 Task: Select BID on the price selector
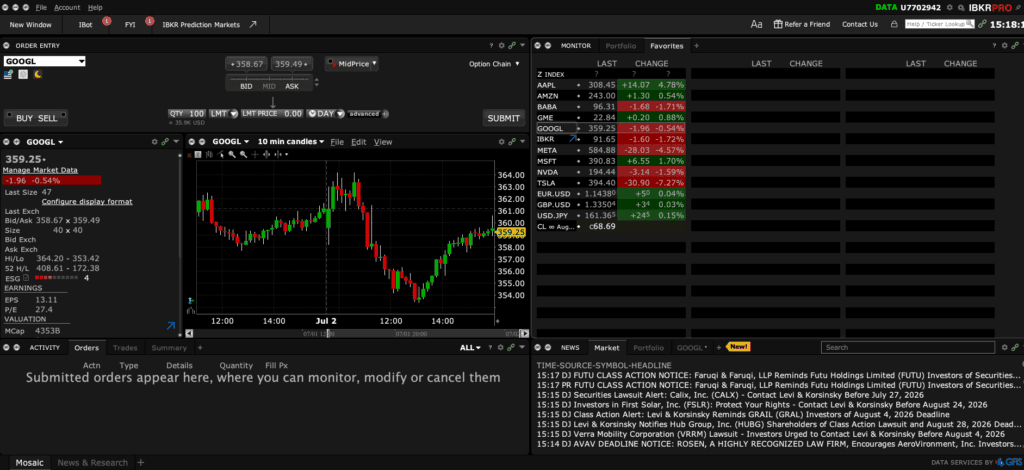coord(246,86)
